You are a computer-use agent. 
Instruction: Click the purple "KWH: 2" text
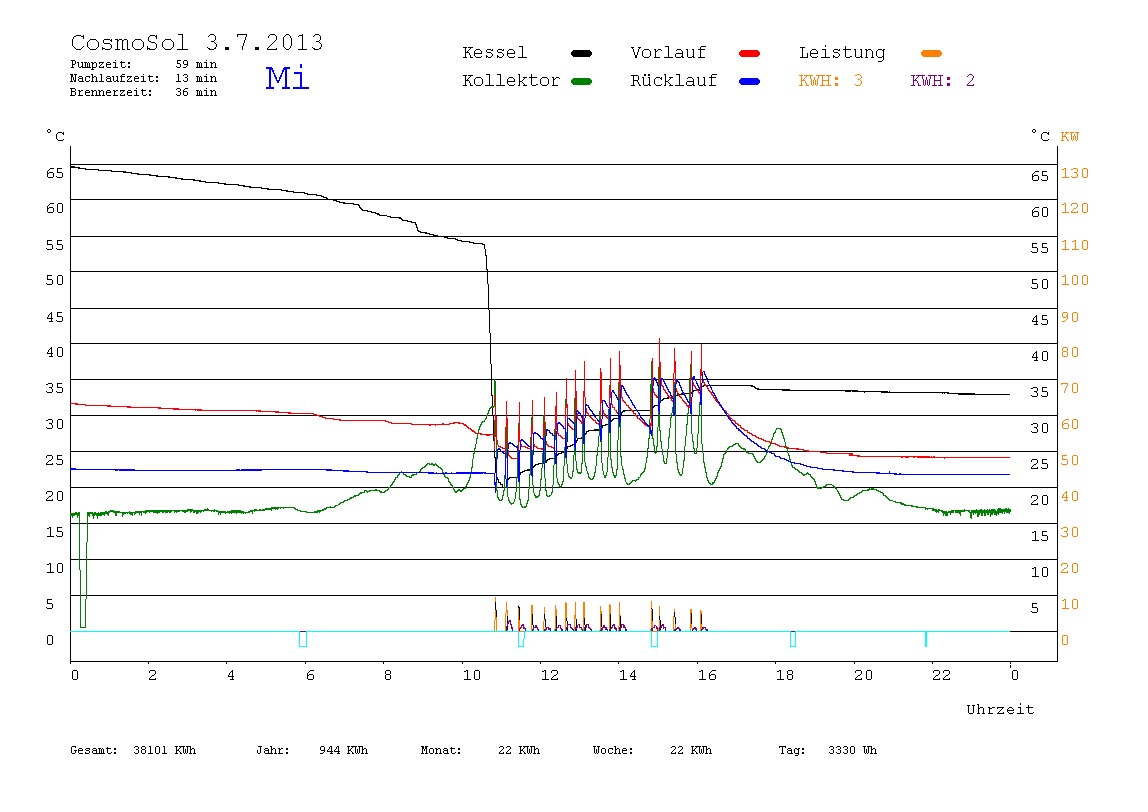[942, 81]
